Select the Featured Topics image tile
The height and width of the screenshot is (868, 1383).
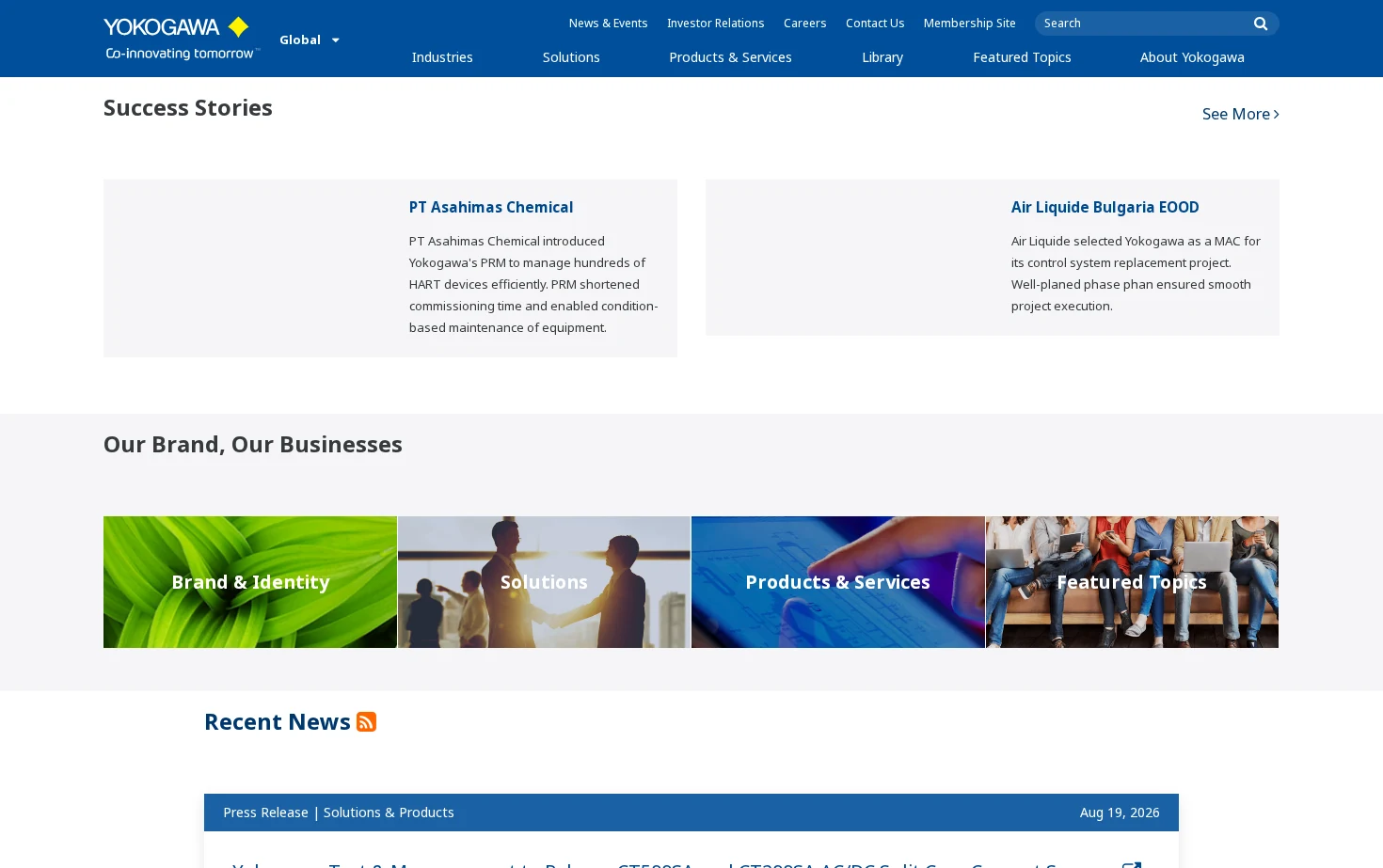[1132, 582]
